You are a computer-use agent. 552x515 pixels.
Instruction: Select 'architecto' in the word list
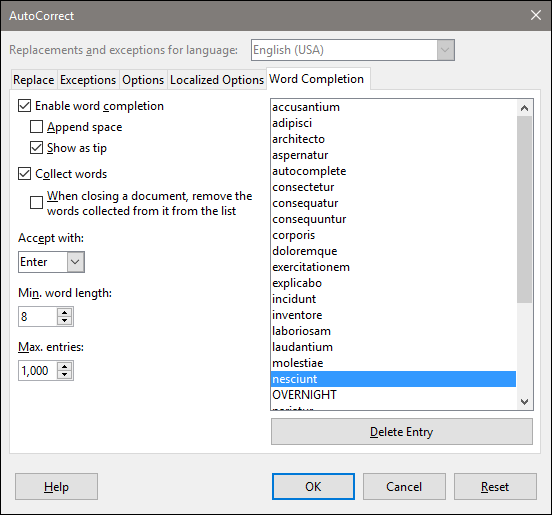(393, 139)
